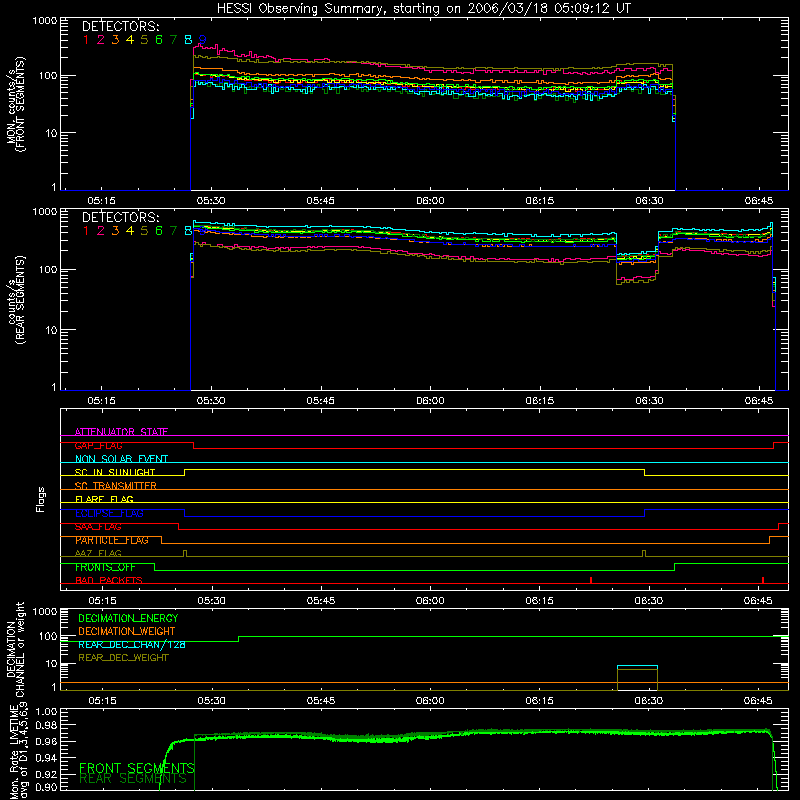Click 06:45 time label under the decimation plot

(758, 701)
